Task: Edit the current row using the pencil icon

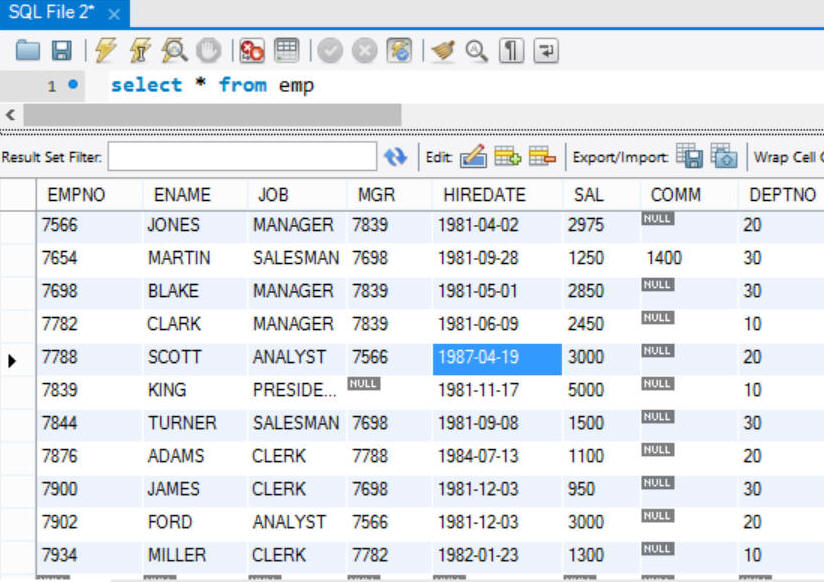Action: click(473, 157)
